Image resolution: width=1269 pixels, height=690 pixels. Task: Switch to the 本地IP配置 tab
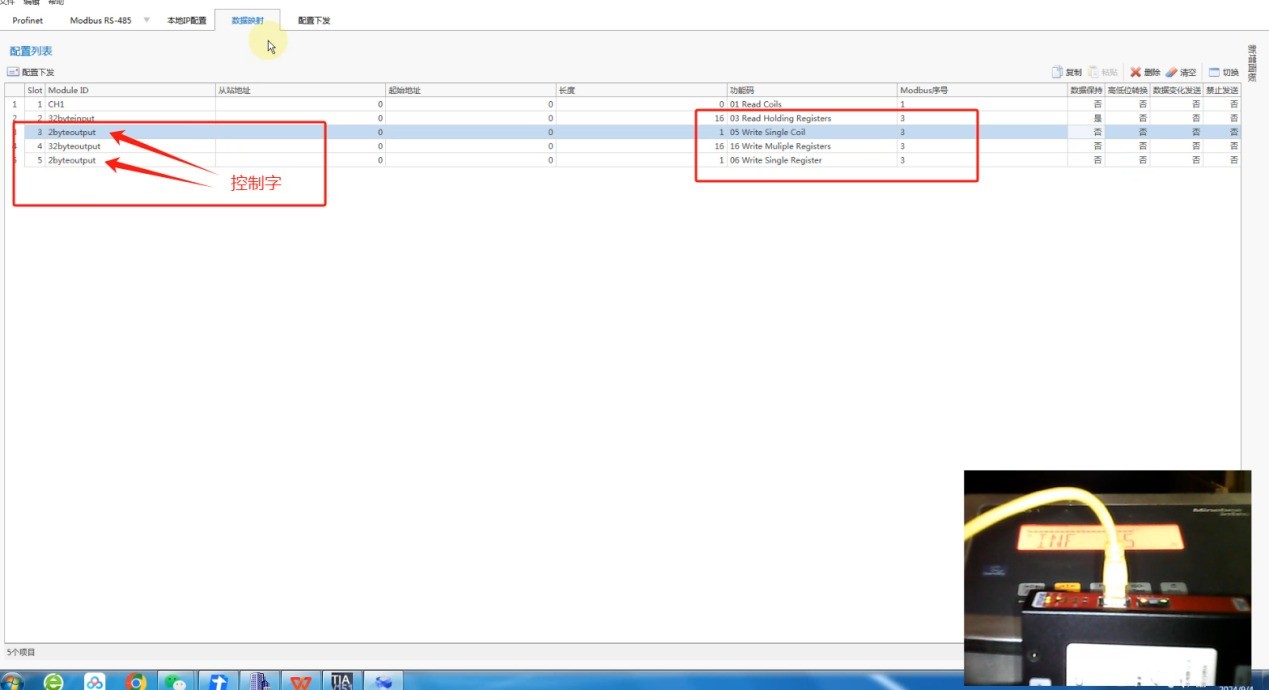186,20
